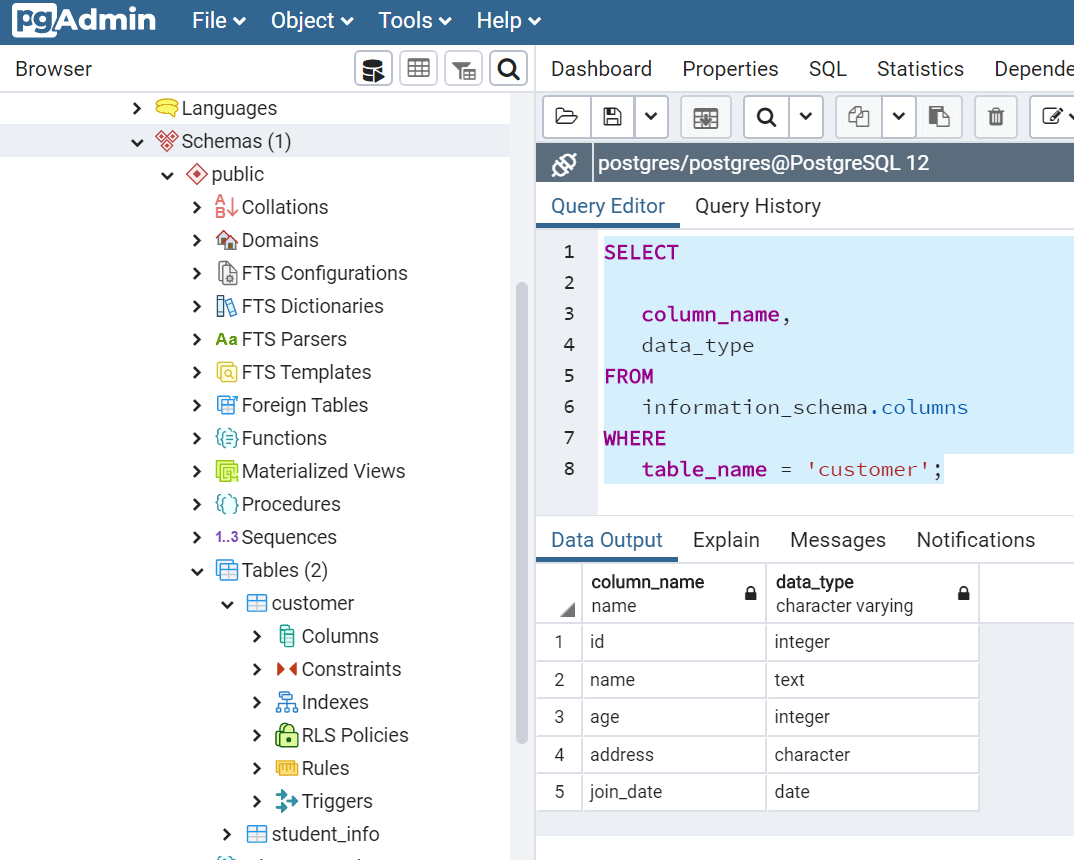
Task: Click the Filtered Rows icon
Action: point(463,69)
